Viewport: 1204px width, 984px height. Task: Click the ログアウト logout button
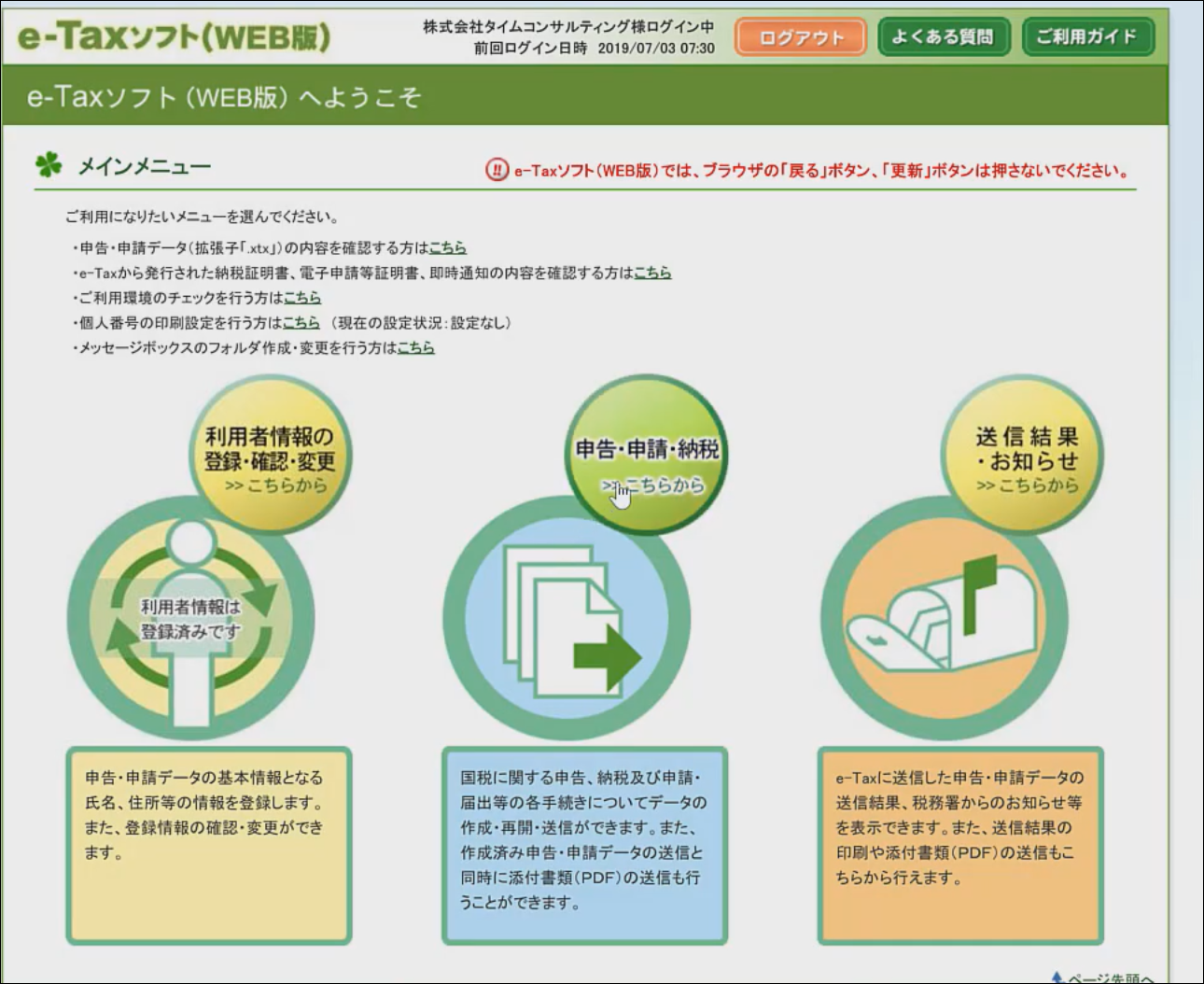coord(800,37)
